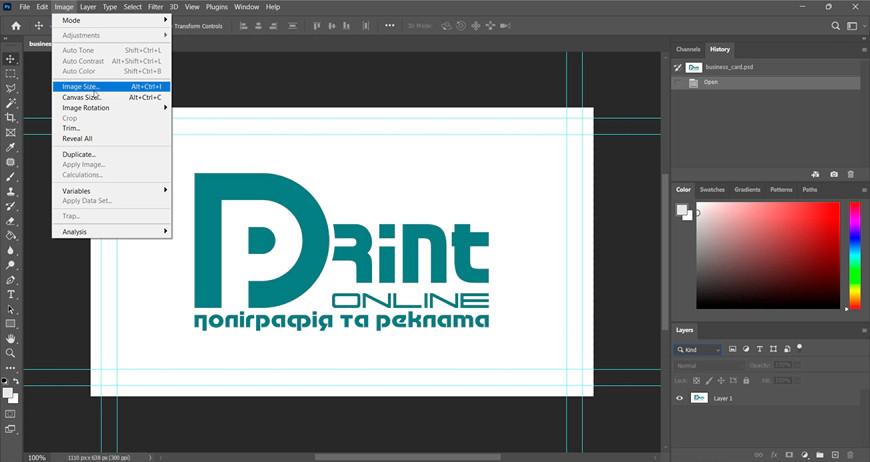Toggle filter for pixel layers
The width and height of the screenshot is (870, 462).
(732, 349)
